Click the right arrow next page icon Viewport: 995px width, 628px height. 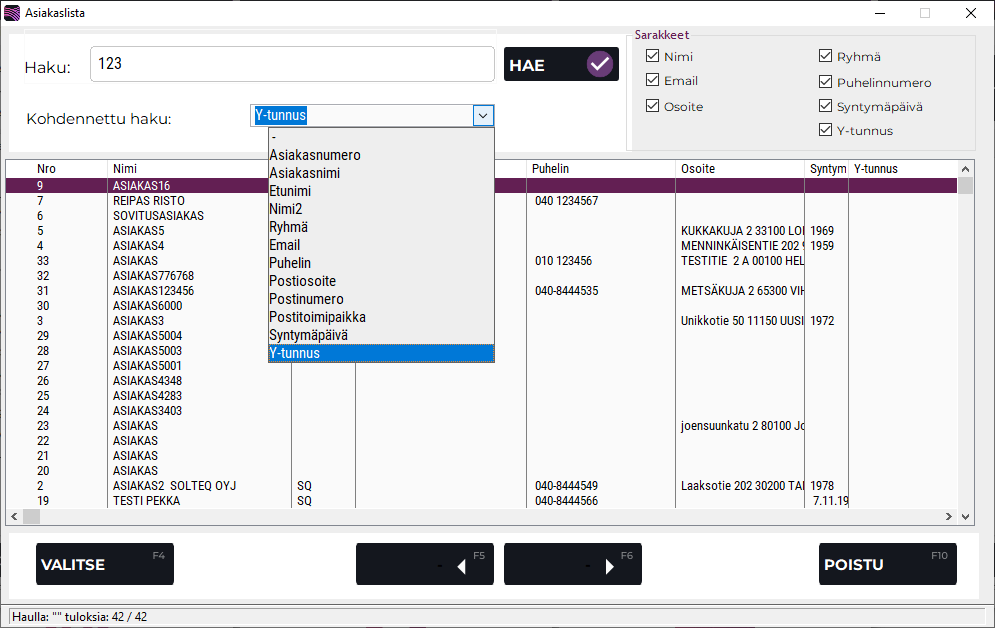pyautogui.click(x=610, y=566)
